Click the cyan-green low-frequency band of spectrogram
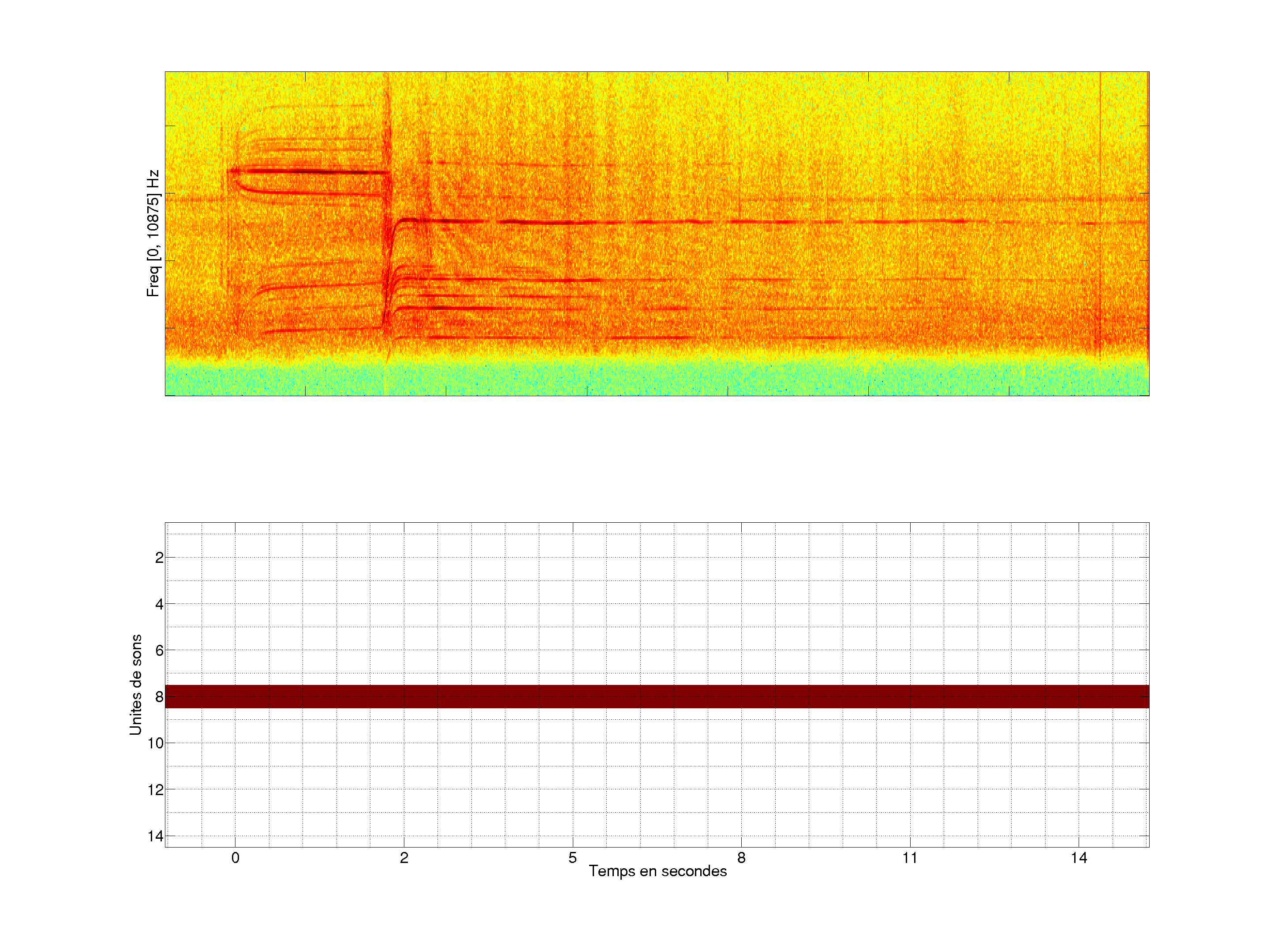The image size is (1270, 952). [657, 378]
